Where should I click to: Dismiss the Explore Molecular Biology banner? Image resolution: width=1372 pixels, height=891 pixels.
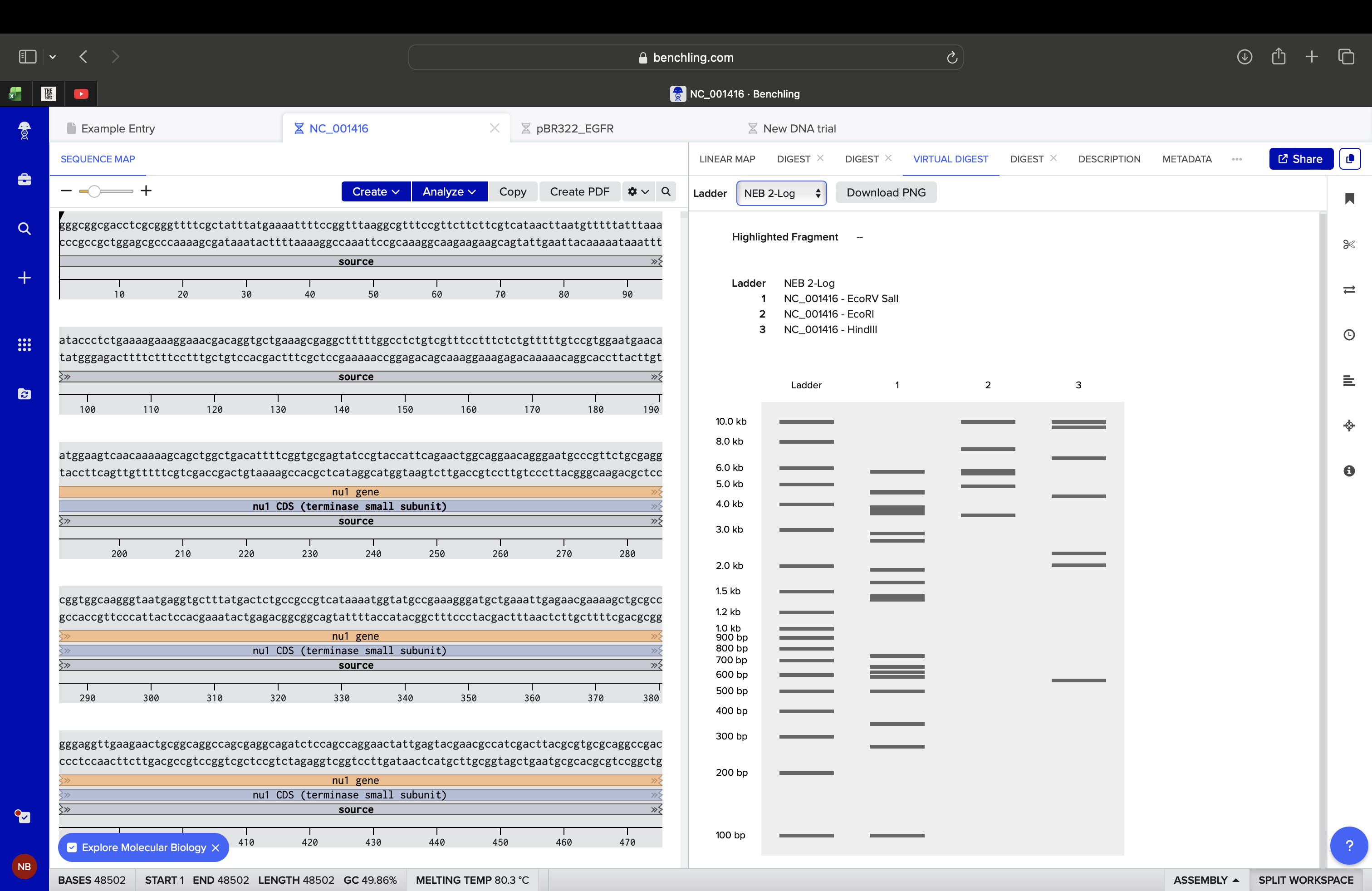[216, 848]
